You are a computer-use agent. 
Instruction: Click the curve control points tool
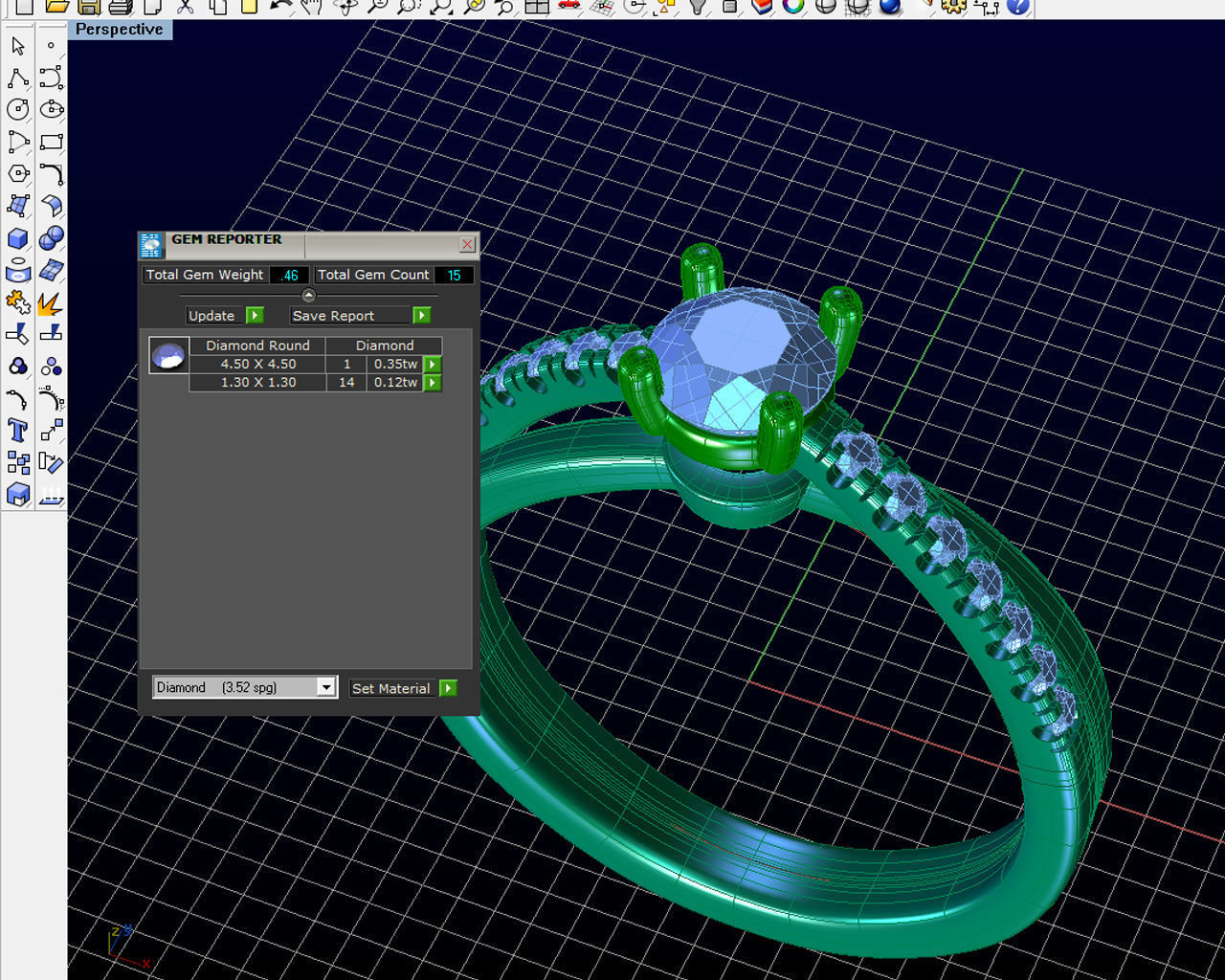(x=52, y=398)
